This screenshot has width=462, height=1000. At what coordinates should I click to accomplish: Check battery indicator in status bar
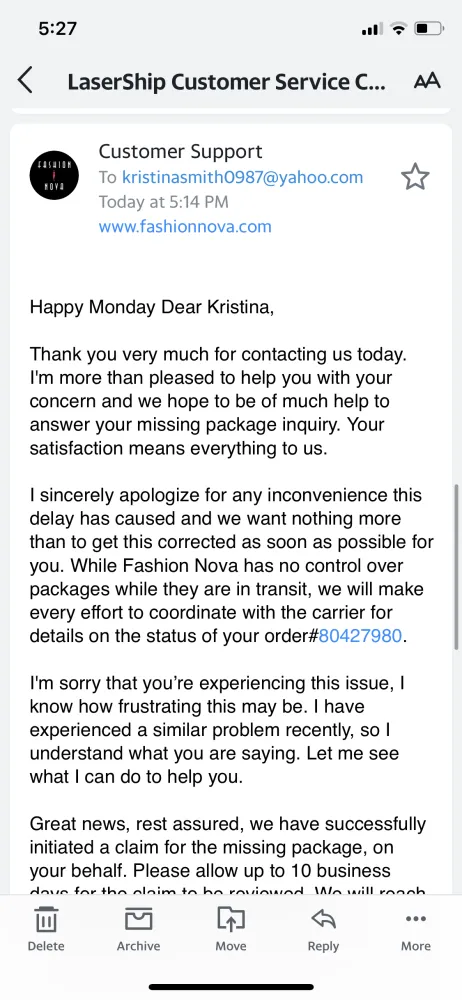click(429, 29)
